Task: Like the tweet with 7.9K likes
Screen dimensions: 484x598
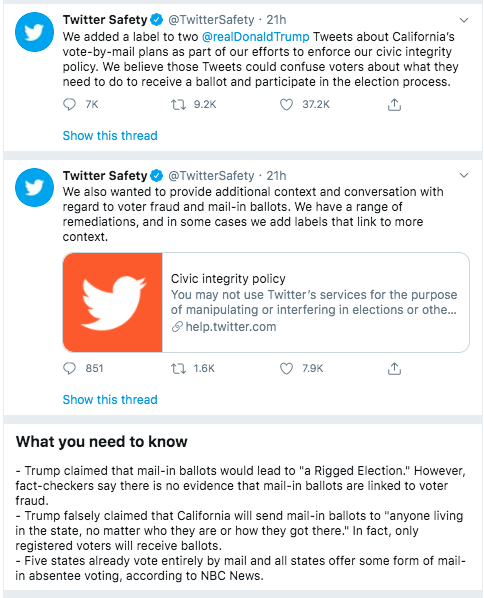Action: click(286, 368)
